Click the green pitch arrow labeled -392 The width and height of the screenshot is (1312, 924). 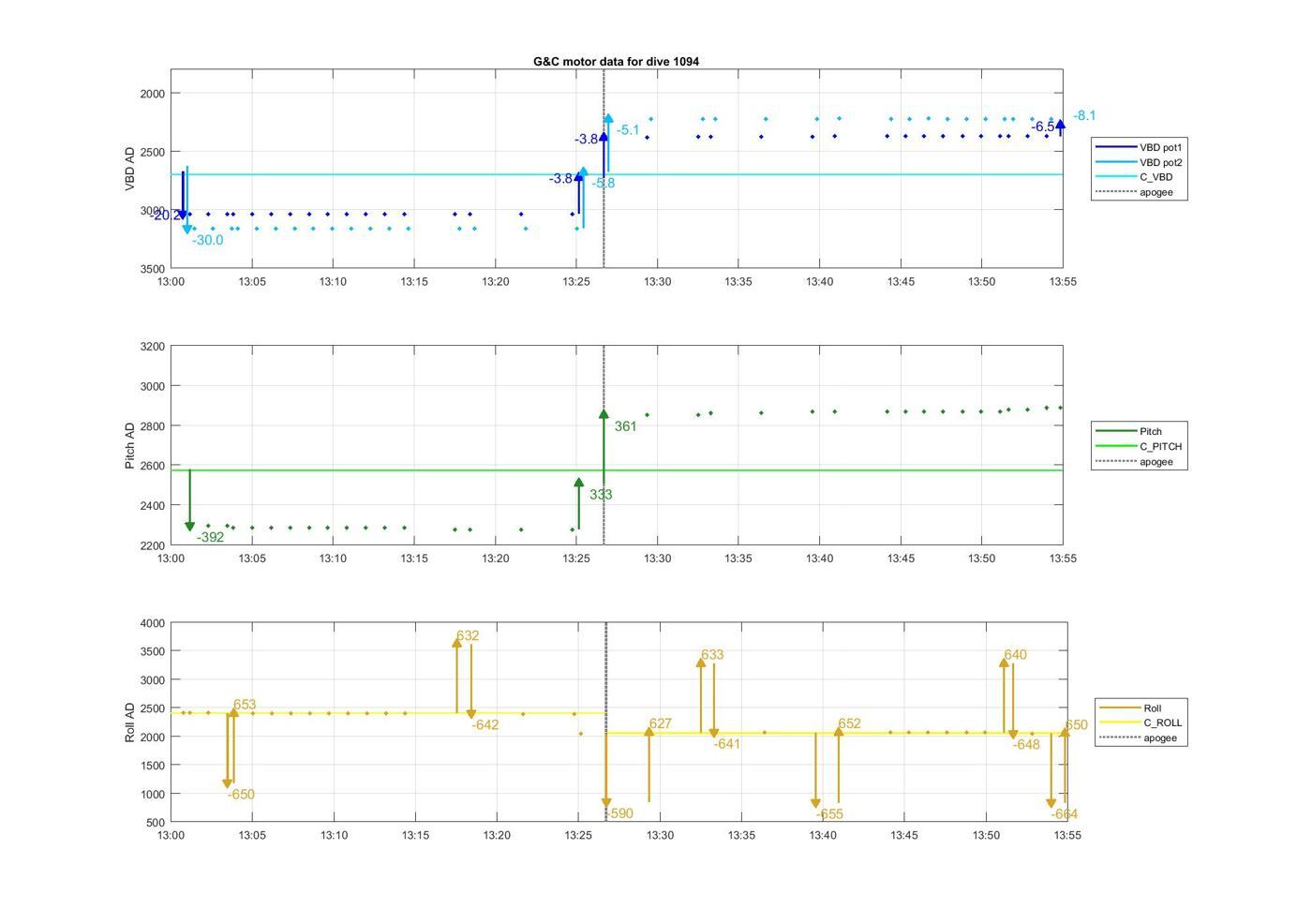(x=190, y=501)
